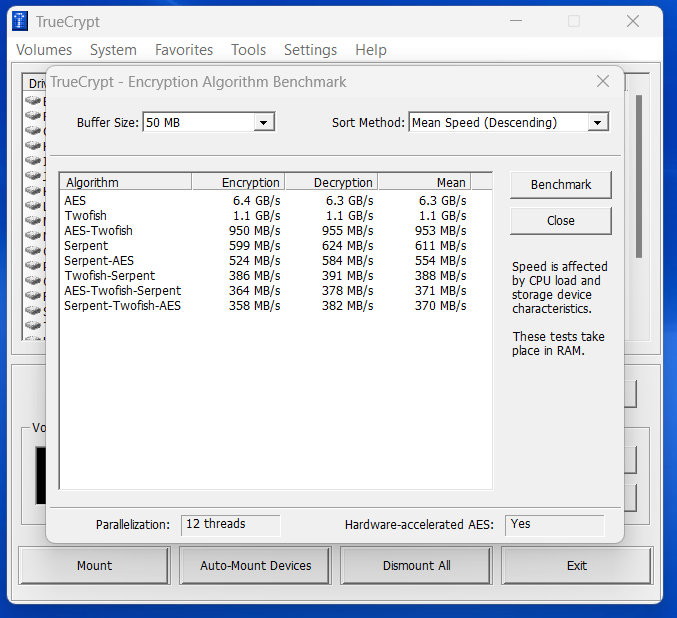
Task: Minimize the TrueCrypt main window
Action: [x=516, y=21]
